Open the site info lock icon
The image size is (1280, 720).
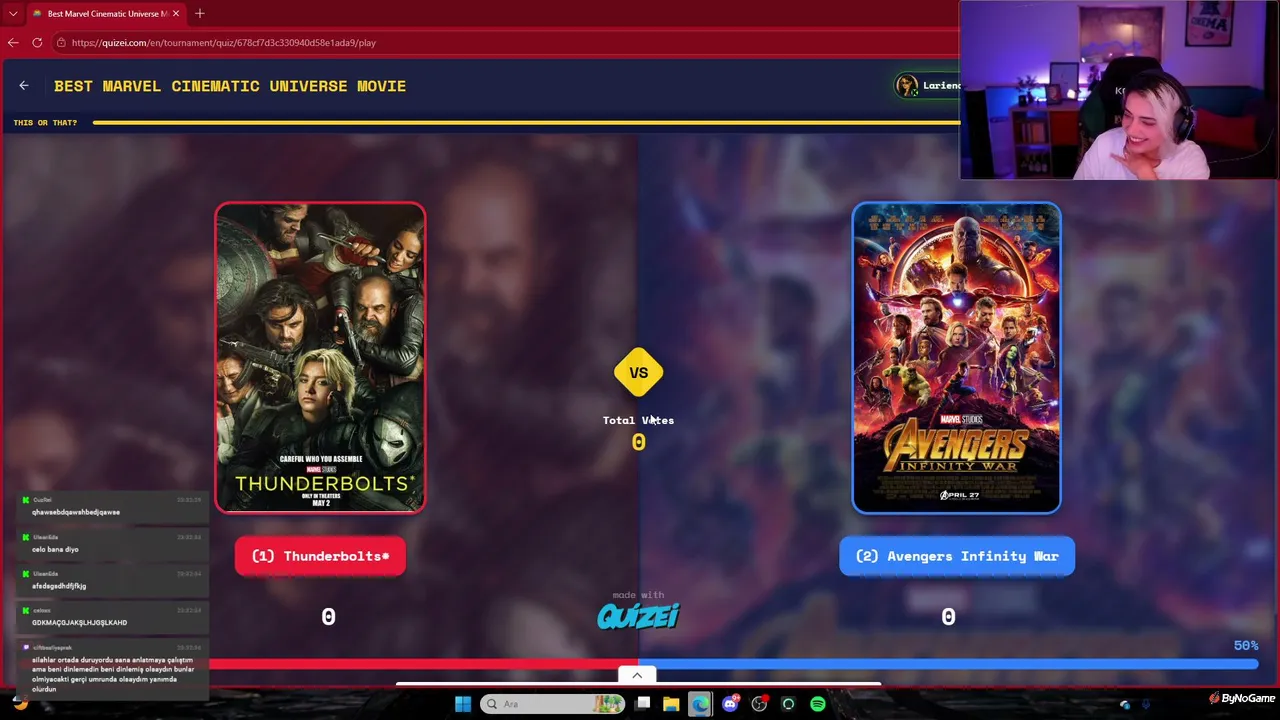(61, 43)
